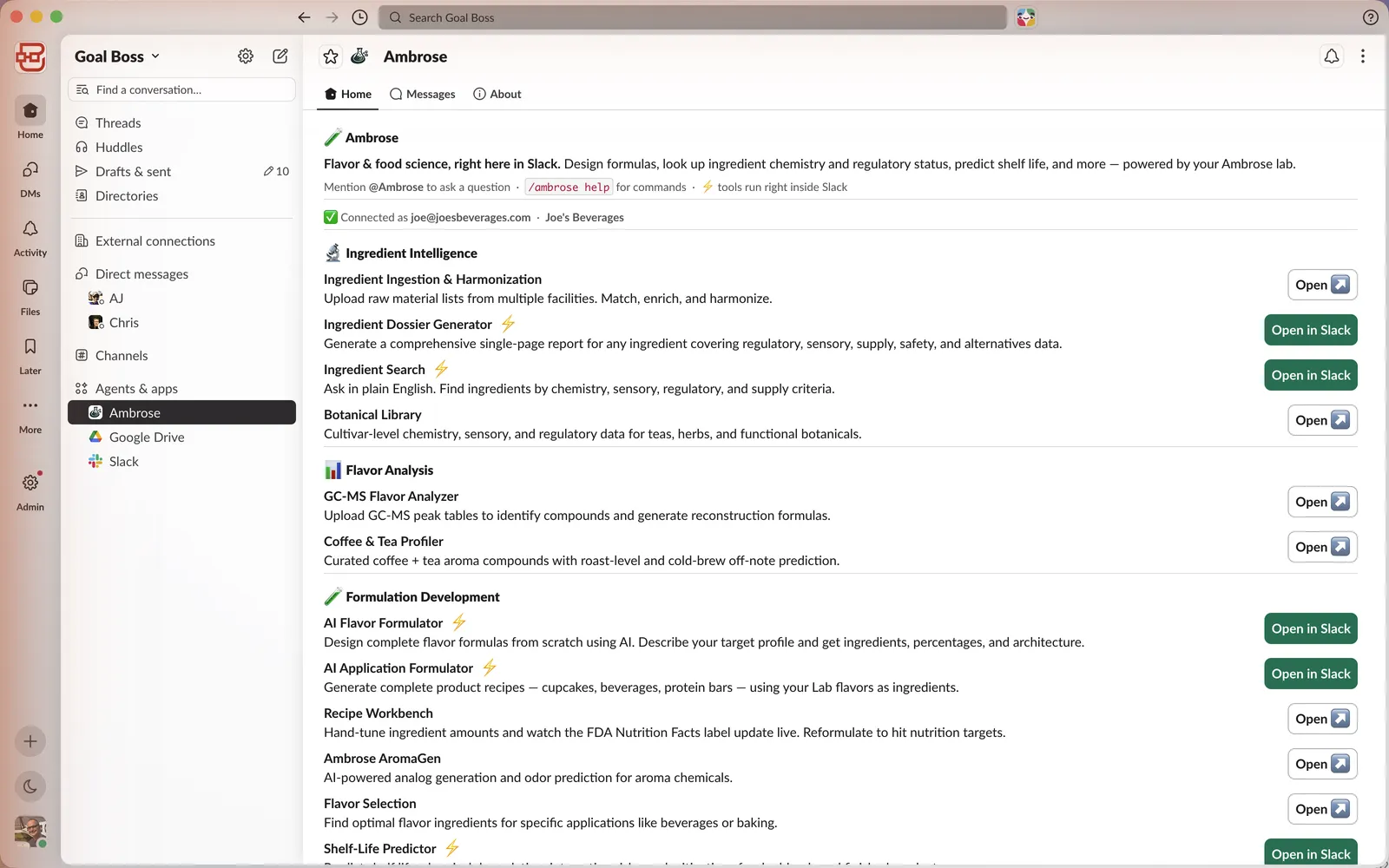
Task: Open AI Application Formulator in Slack
Action: click(1311, 674)
